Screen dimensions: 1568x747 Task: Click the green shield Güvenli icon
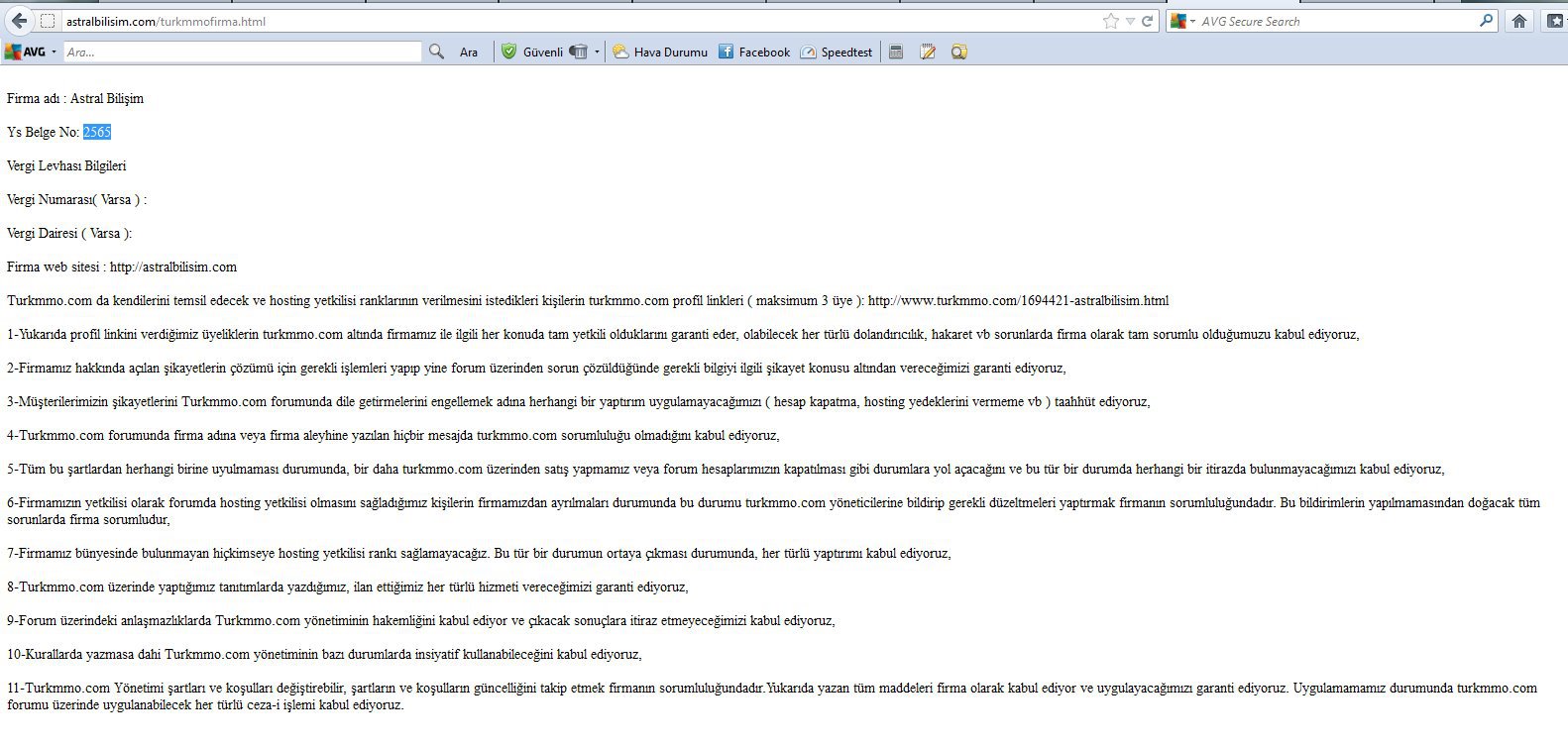[x=508, y=52]
